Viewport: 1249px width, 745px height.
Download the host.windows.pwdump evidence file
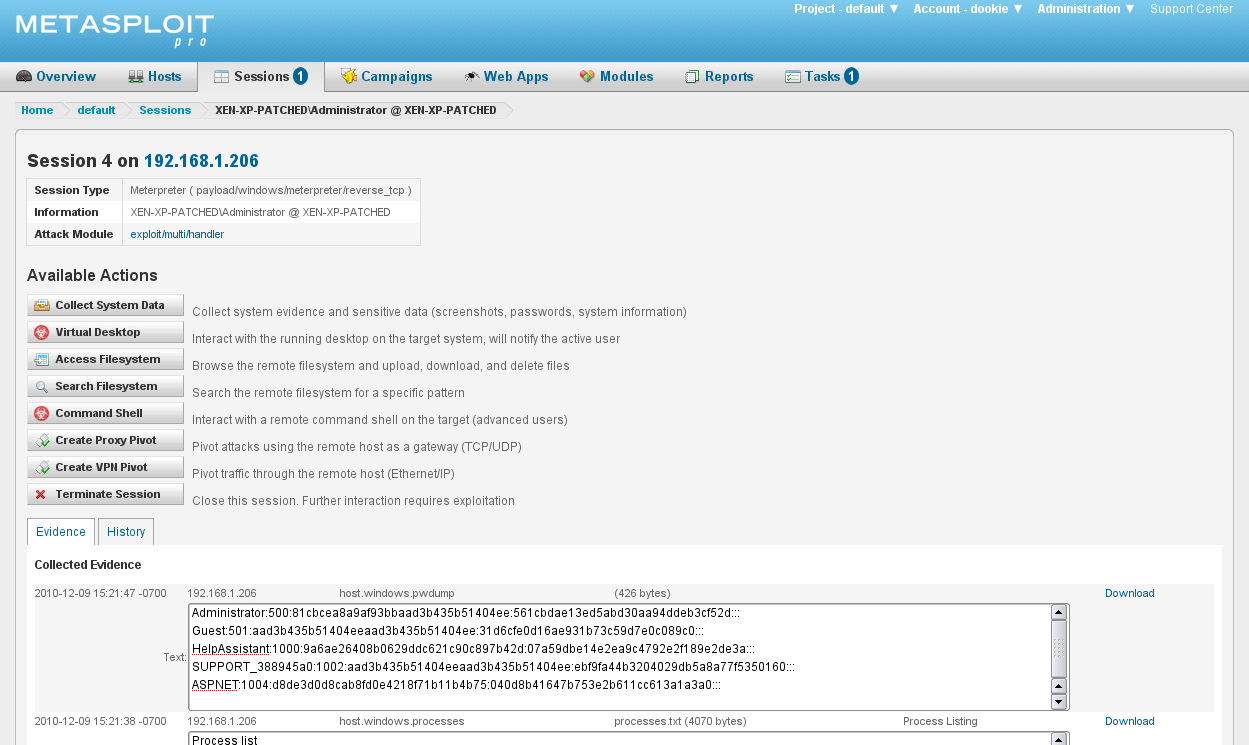(1129, 593)
